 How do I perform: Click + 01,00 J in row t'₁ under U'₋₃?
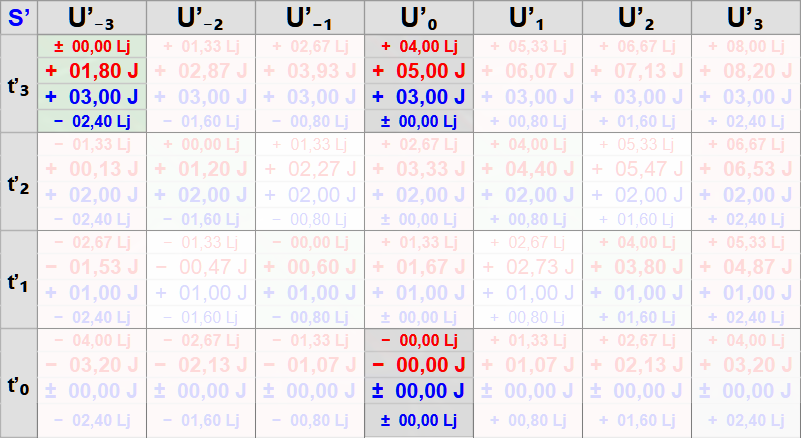click(x=92, y=293)
